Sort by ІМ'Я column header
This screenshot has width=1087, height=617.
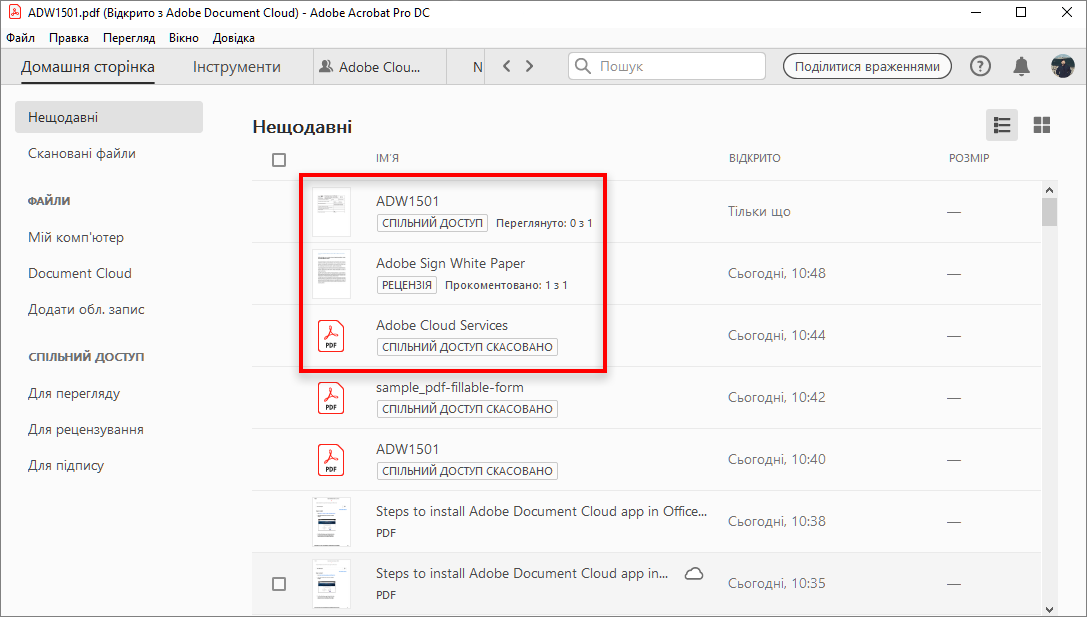[388, 158]
